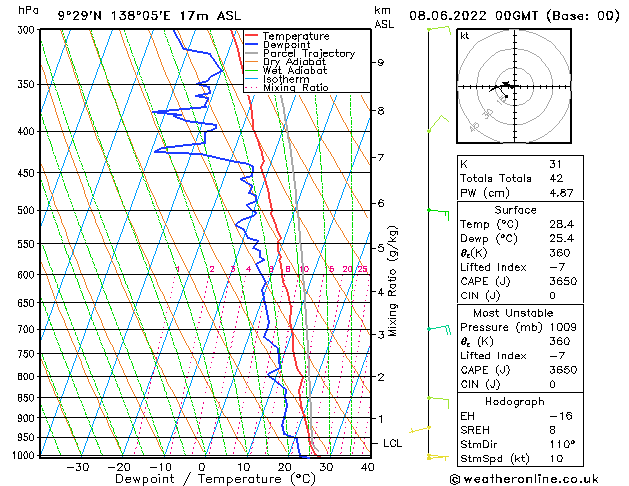629x486 pixels.
Task: Select the 'Isotherm' legend label
Action: tap(286, 79)
